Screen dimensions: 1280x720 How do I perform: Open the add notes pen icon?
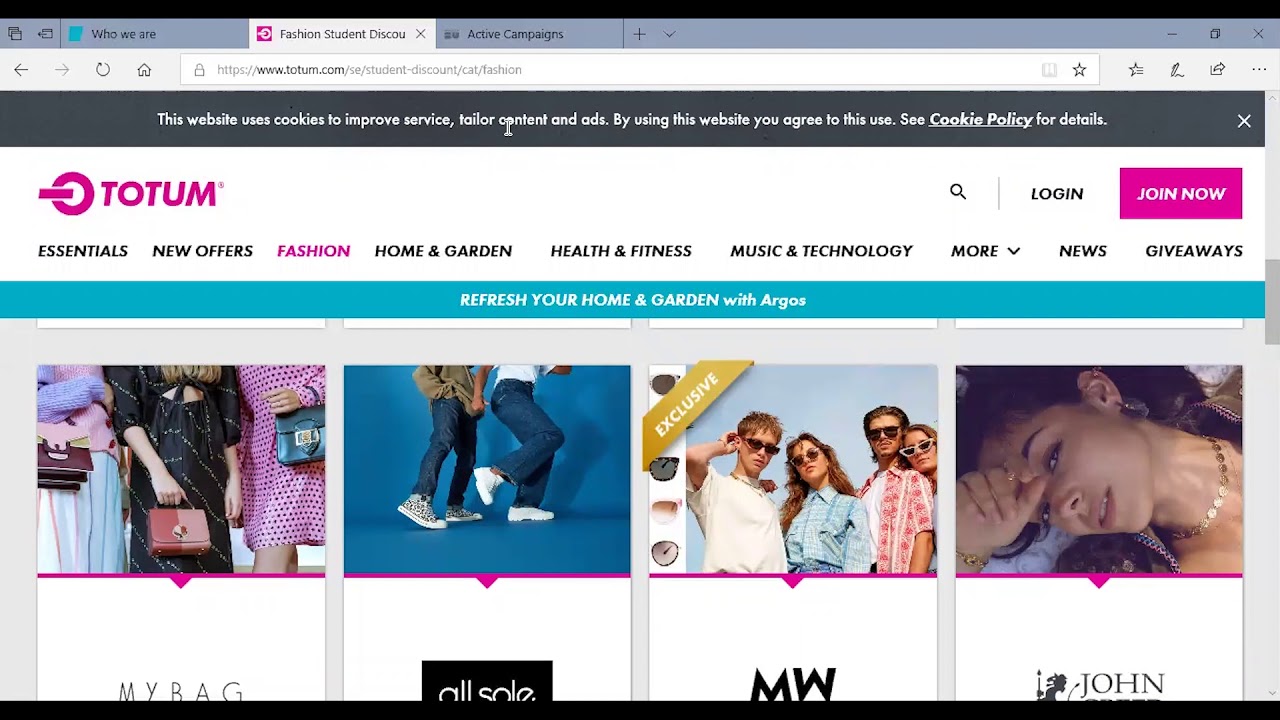point(1177,70)
